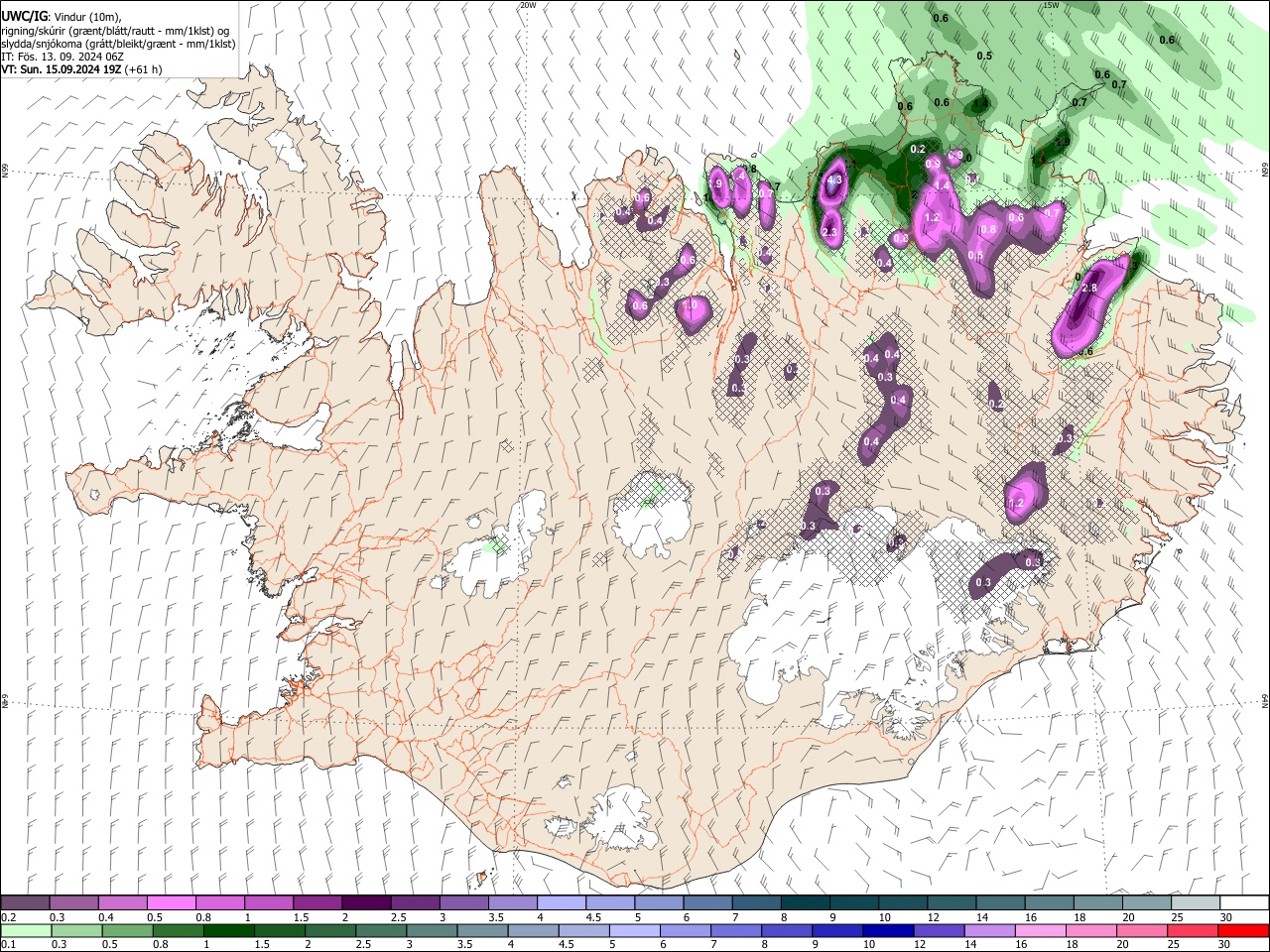Image resolution: width=1270 pixels, height=952 pixels.
Task: Select the bottom-row legend swatch between 0.5 and 0.8
Action: (127, 931)
